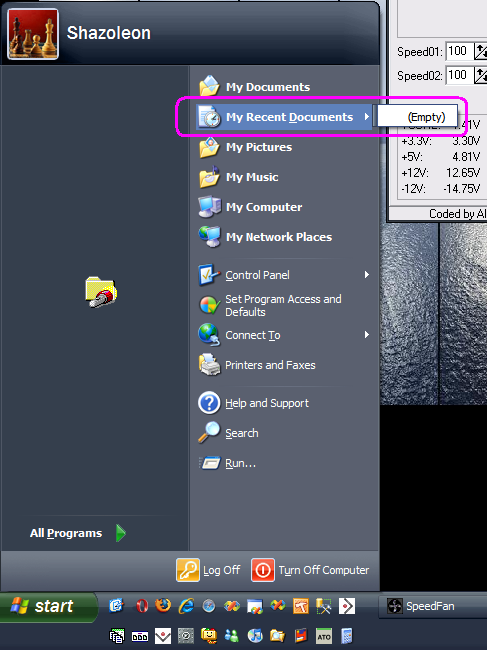This screenshot has height=650, width=487.
Task: Expand All Programs with the green arrow
Action: coord(121,533)
